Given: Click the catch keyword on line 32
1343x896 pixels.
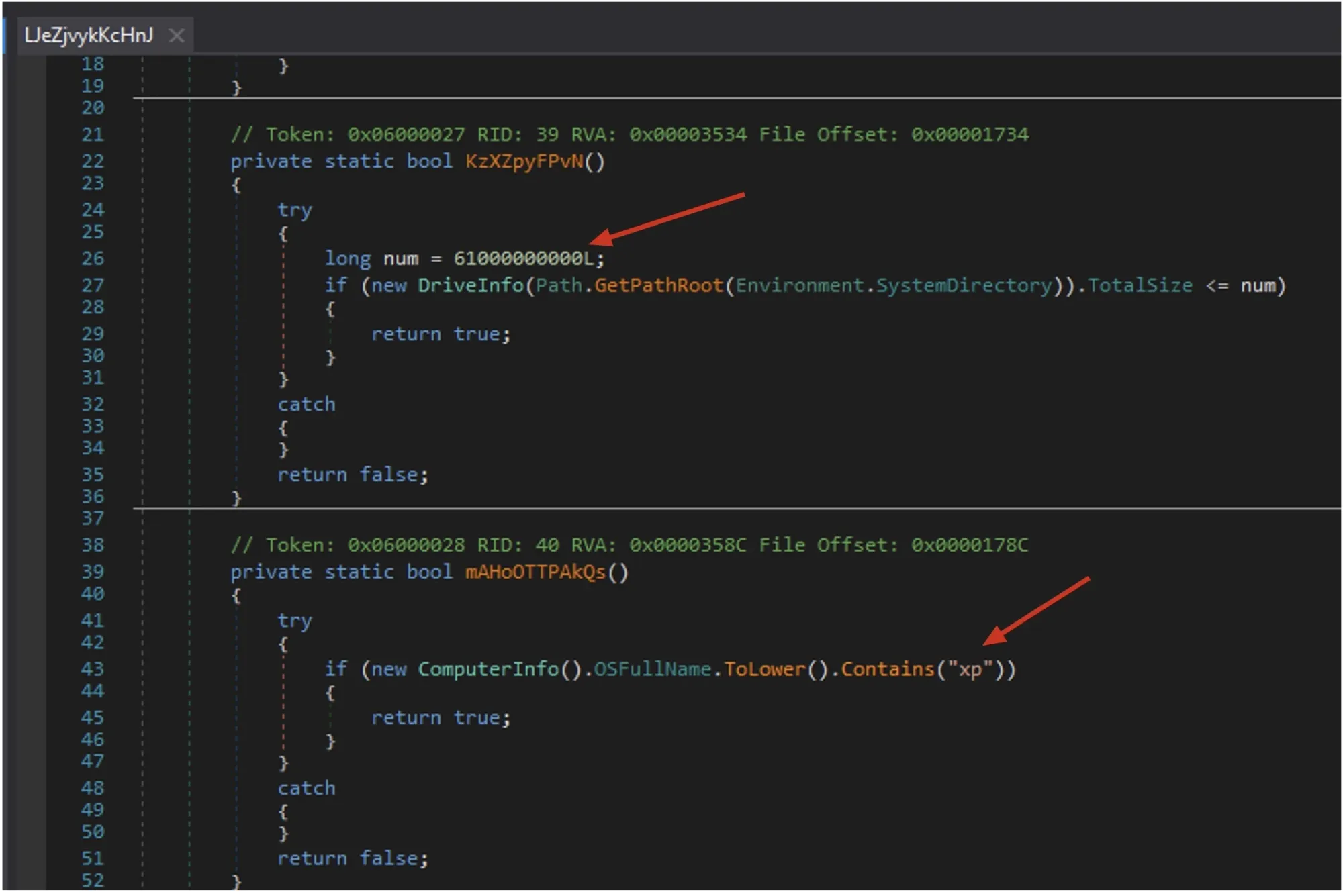Looking at the screenshot, I should [x=306, y=405].
